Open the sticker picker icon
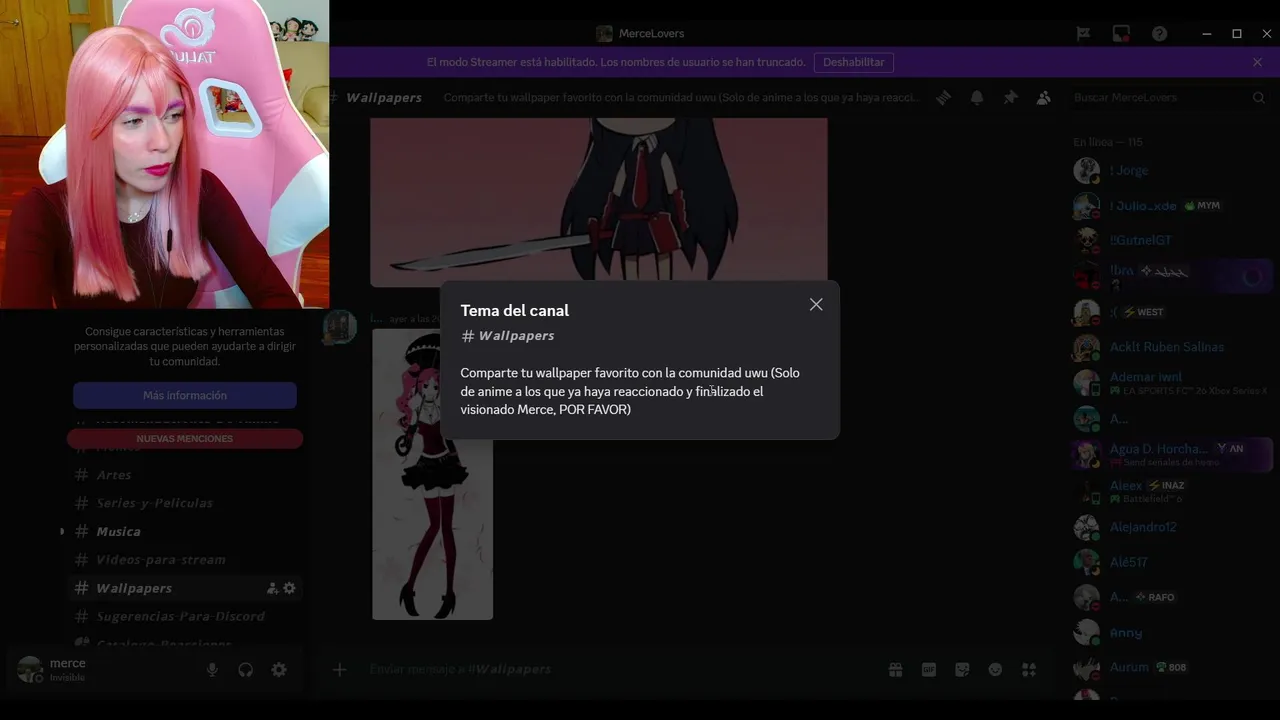 (x=962, y=669)
